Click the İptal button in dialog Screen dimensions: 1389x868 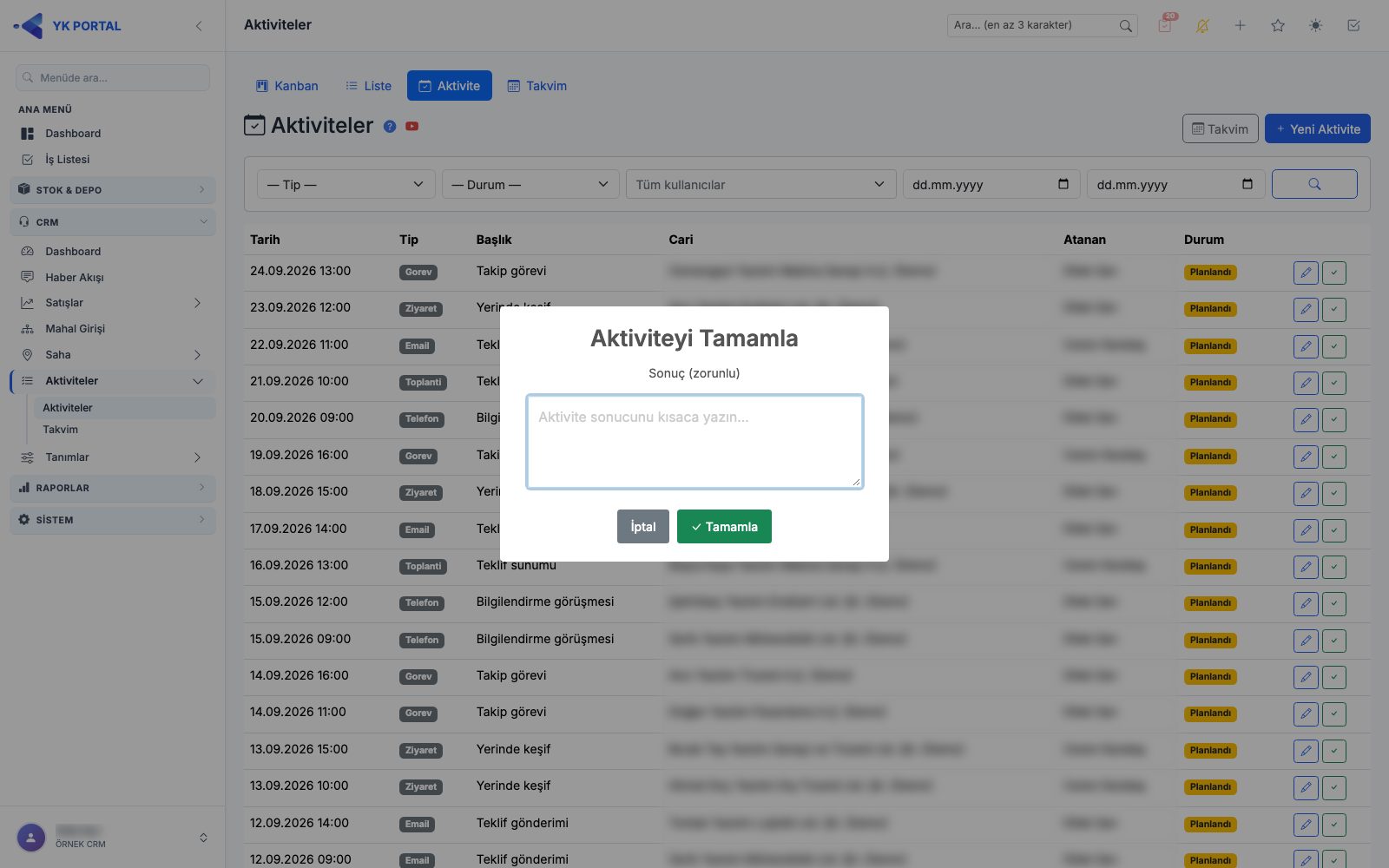[x=643, y=527]
